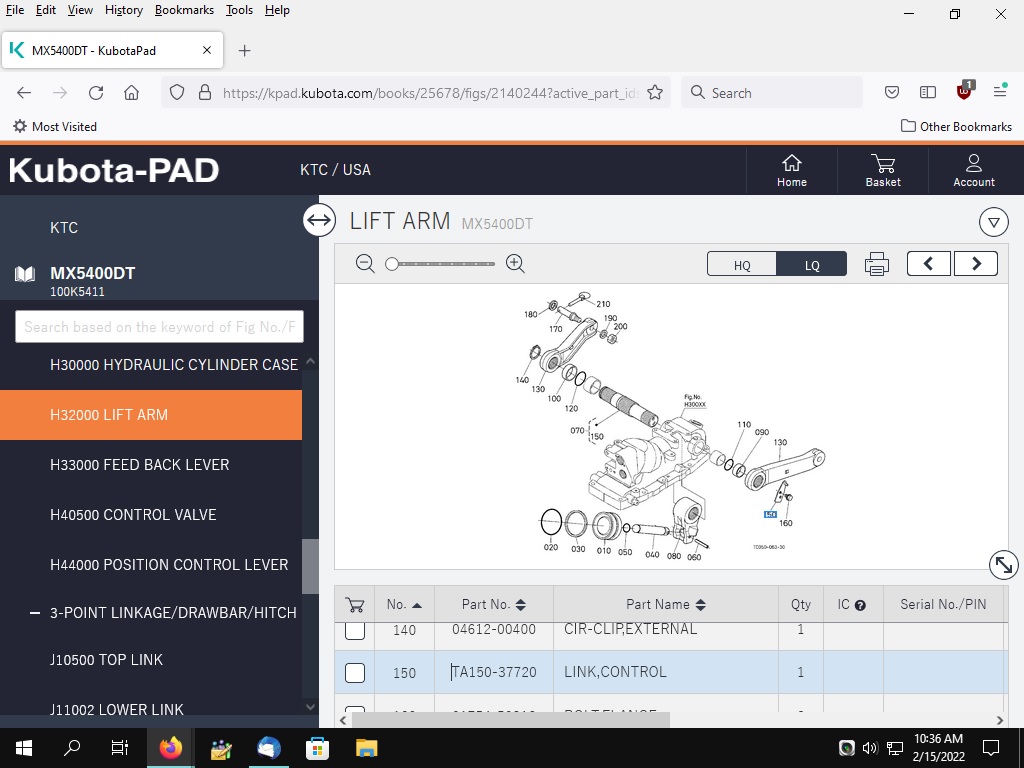Open the Other Bookmarks folder
Viewport: 1024px width, 768px height.
pos(956,127)
